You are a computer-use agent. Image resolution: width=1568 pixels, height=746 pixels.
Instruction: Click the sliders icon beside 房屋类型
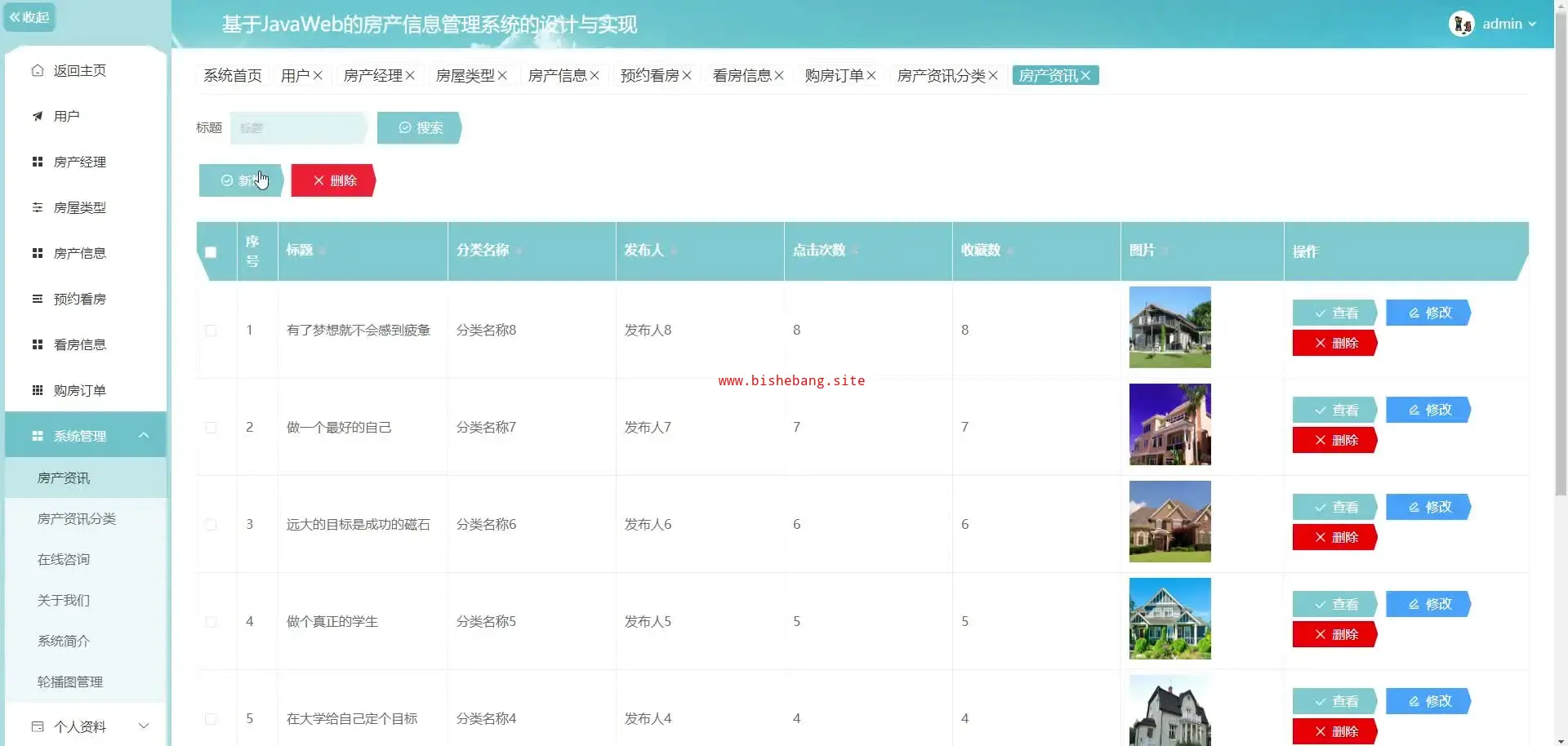pyautogui.click(x=38, y=208)
